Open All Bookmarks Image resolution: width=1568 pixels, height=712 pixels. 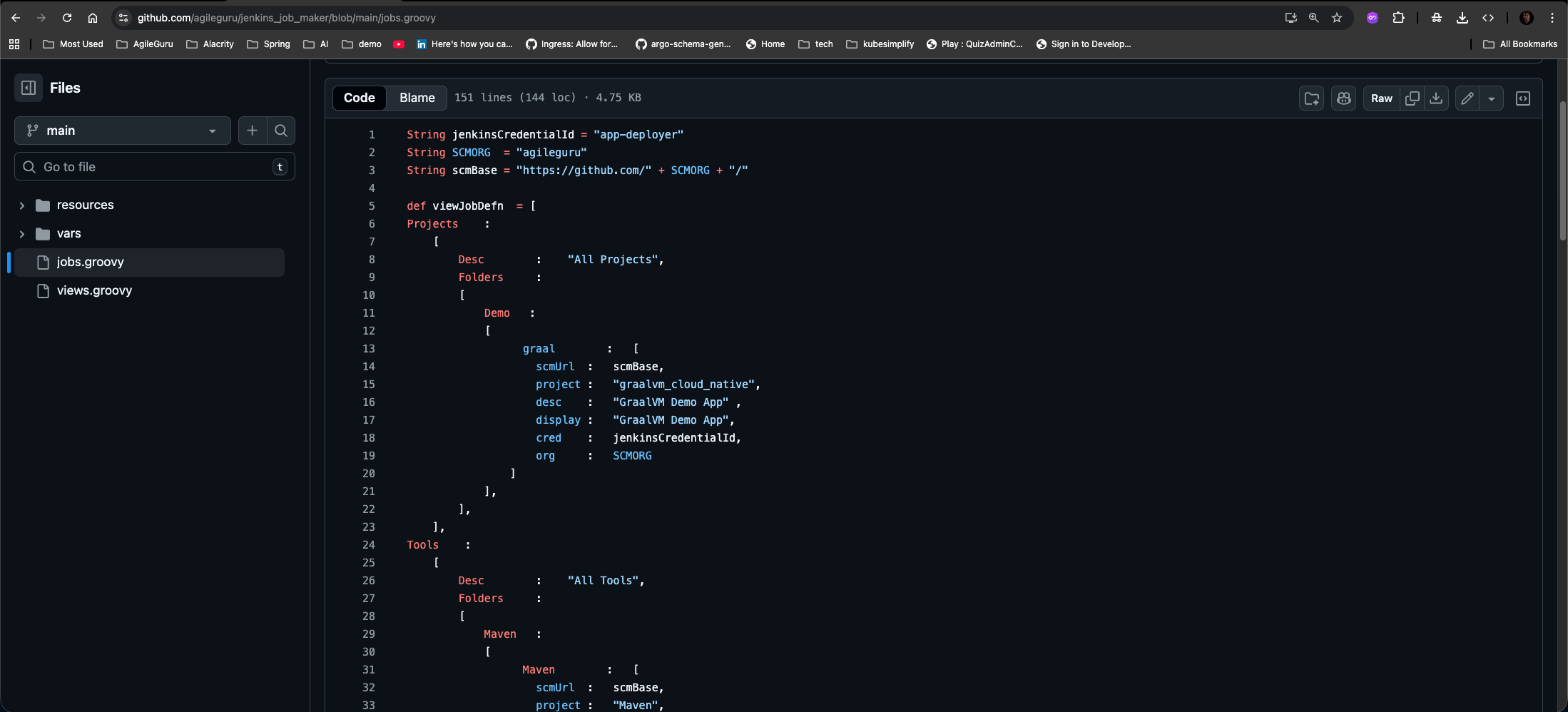click(1521, 44)
